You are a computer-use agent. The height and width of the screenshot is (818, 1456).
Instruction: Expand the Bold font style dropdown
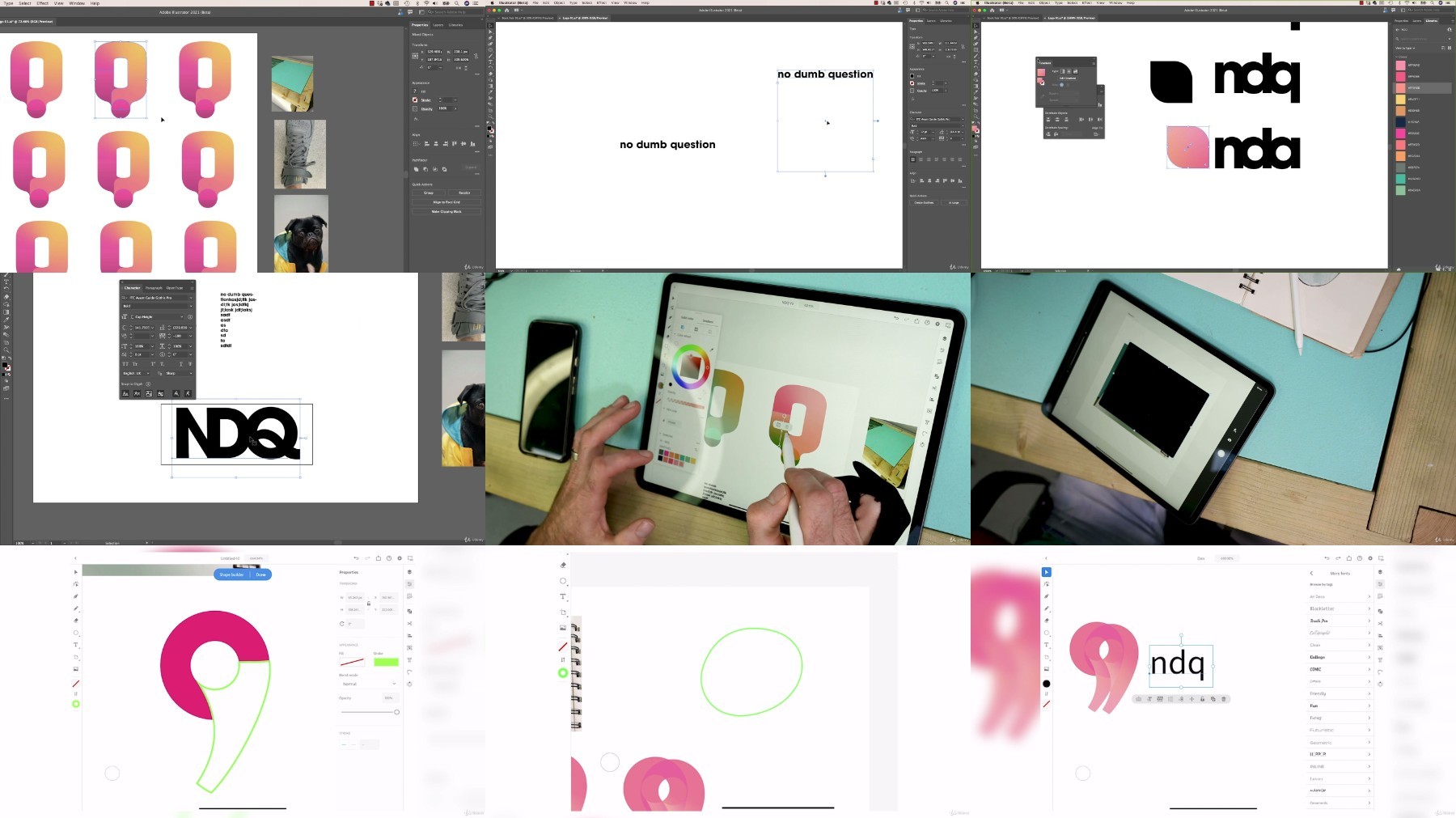point(190,306)
